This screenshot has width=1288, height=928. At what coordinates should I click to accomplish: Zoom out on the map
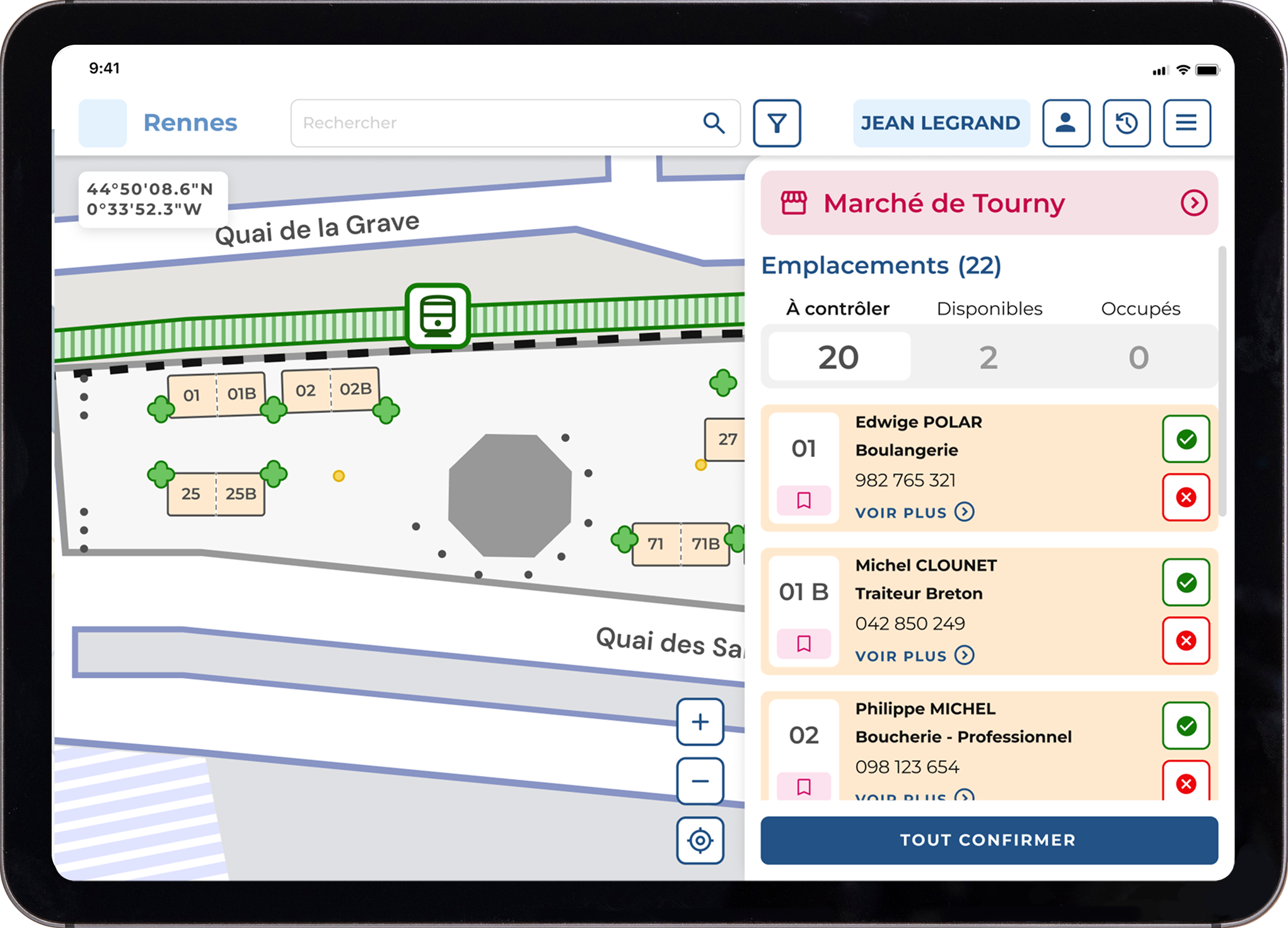[700, 781]
